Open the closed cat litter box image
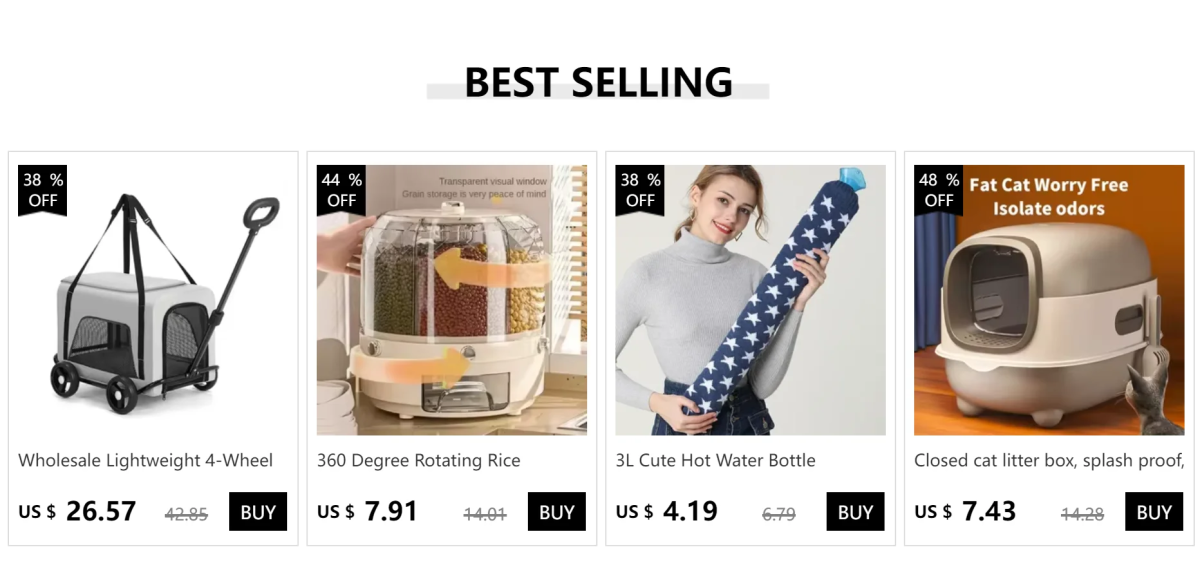 click(x=1049, y=300)
